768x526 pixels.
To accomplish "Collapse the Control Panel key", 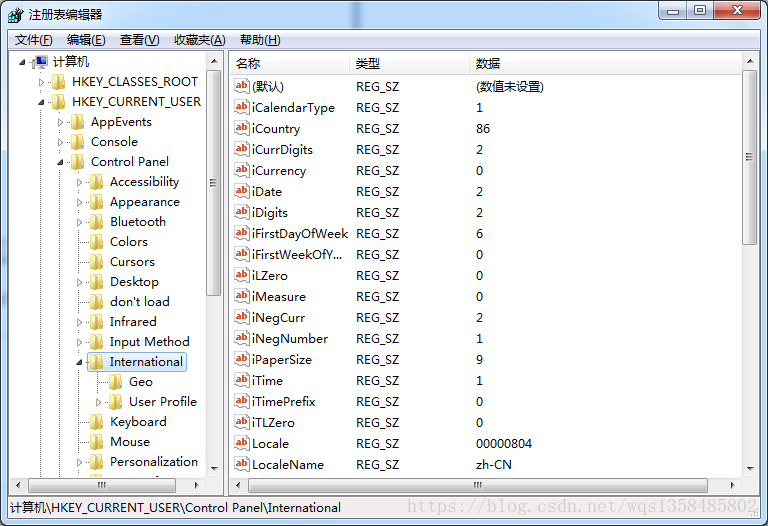I will click(60, 162).
